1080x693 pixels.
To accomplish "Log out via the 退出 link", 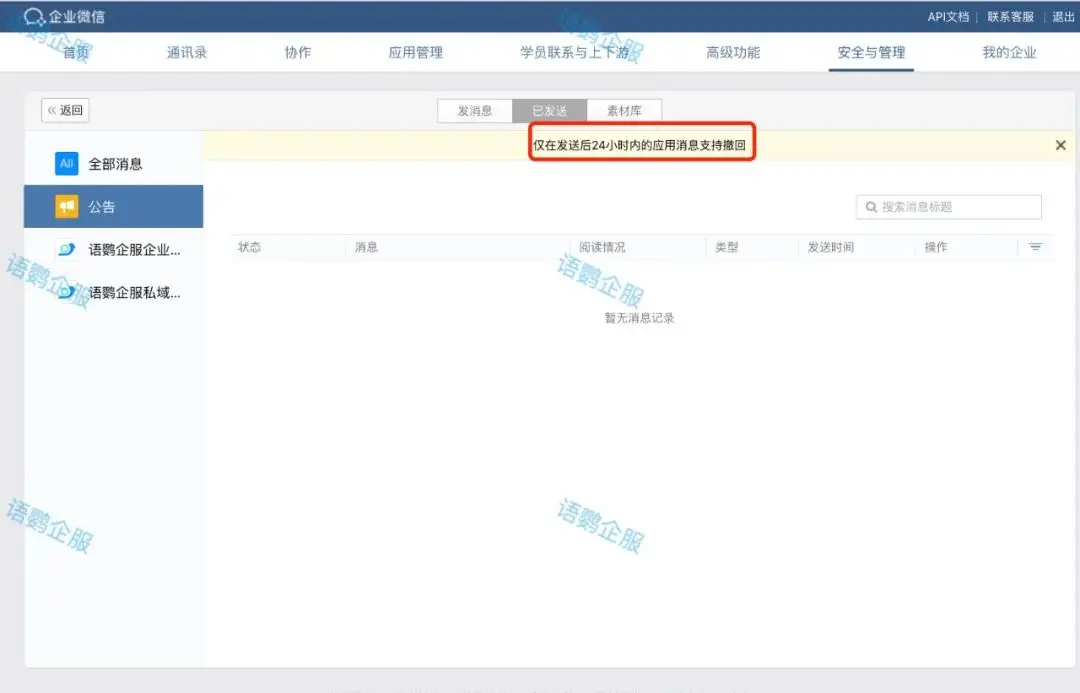I will pos(1063,17).
